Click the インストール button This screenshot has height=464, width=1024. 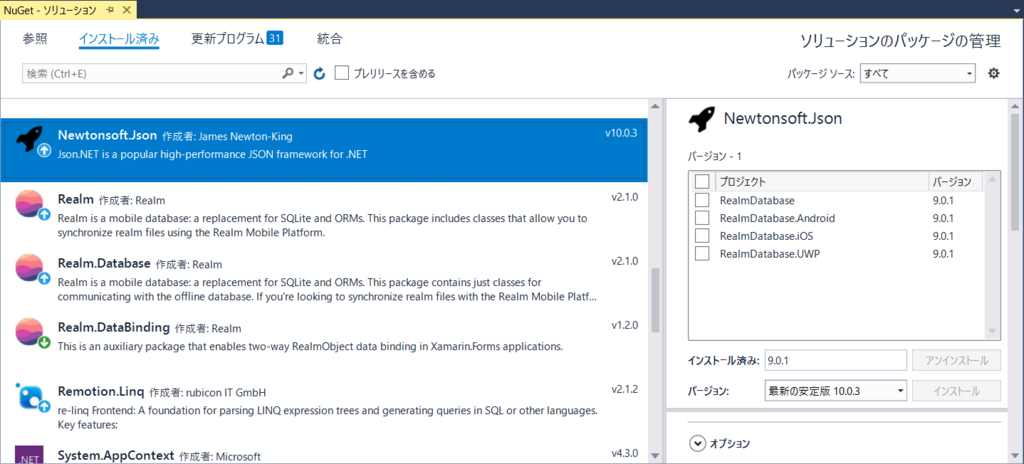pyautogui.click(x=955, y=391)
